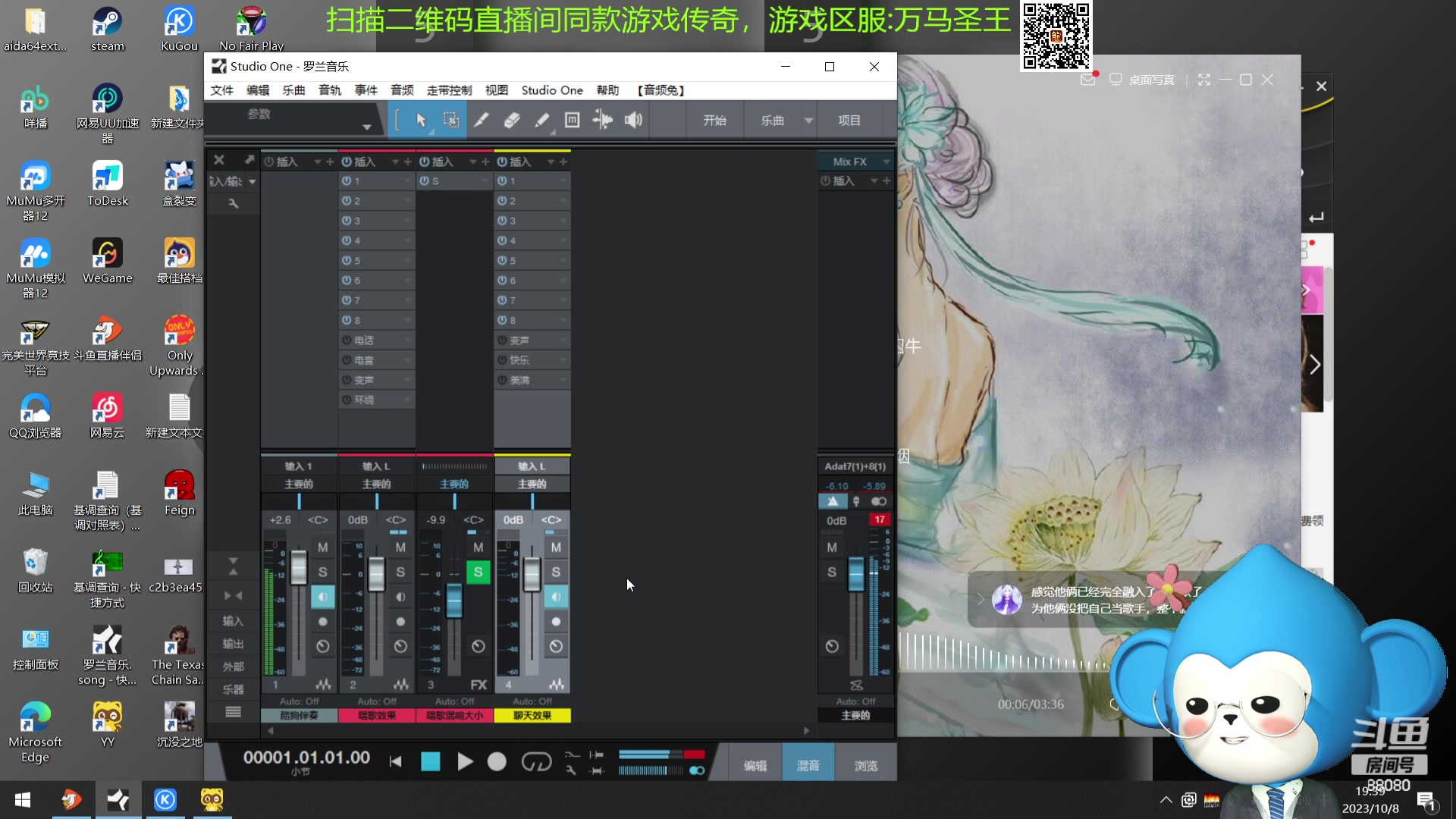Select the Eraser tool
This screenshot has width=1456, height=819.
tap(512, 119)
